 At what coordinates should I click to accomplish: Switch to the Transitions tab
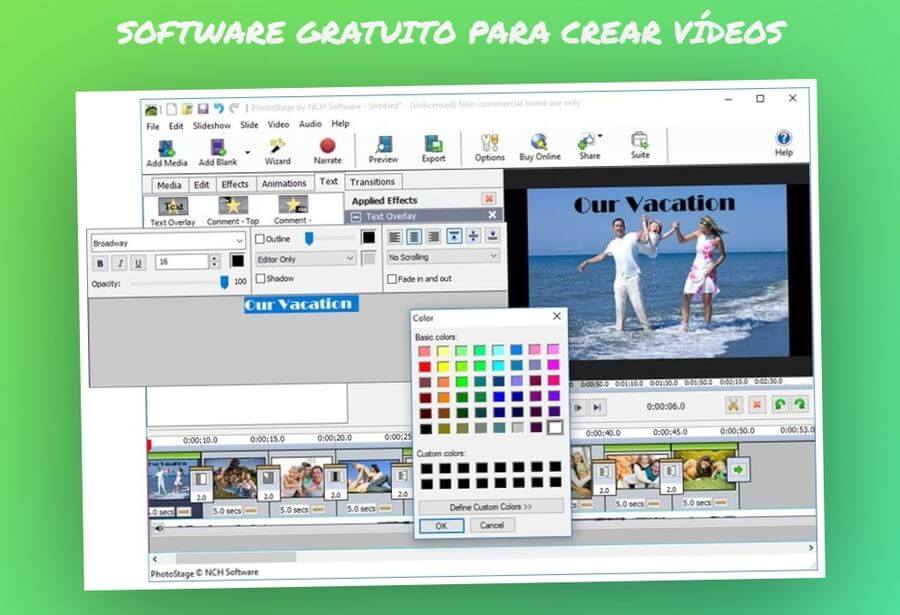[373, 182]
